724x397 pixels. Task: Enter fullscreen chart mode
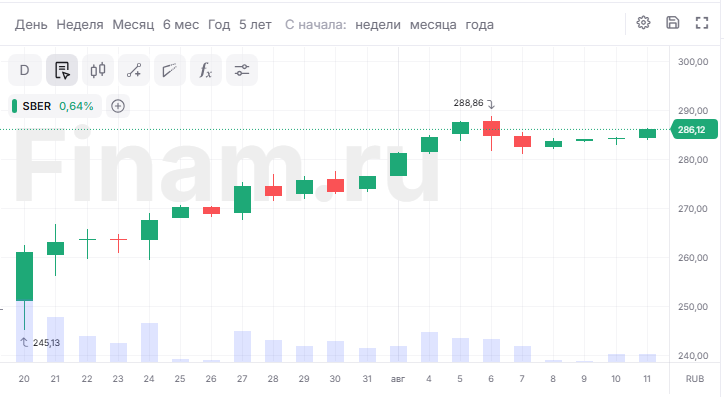(x=702, y=23)
